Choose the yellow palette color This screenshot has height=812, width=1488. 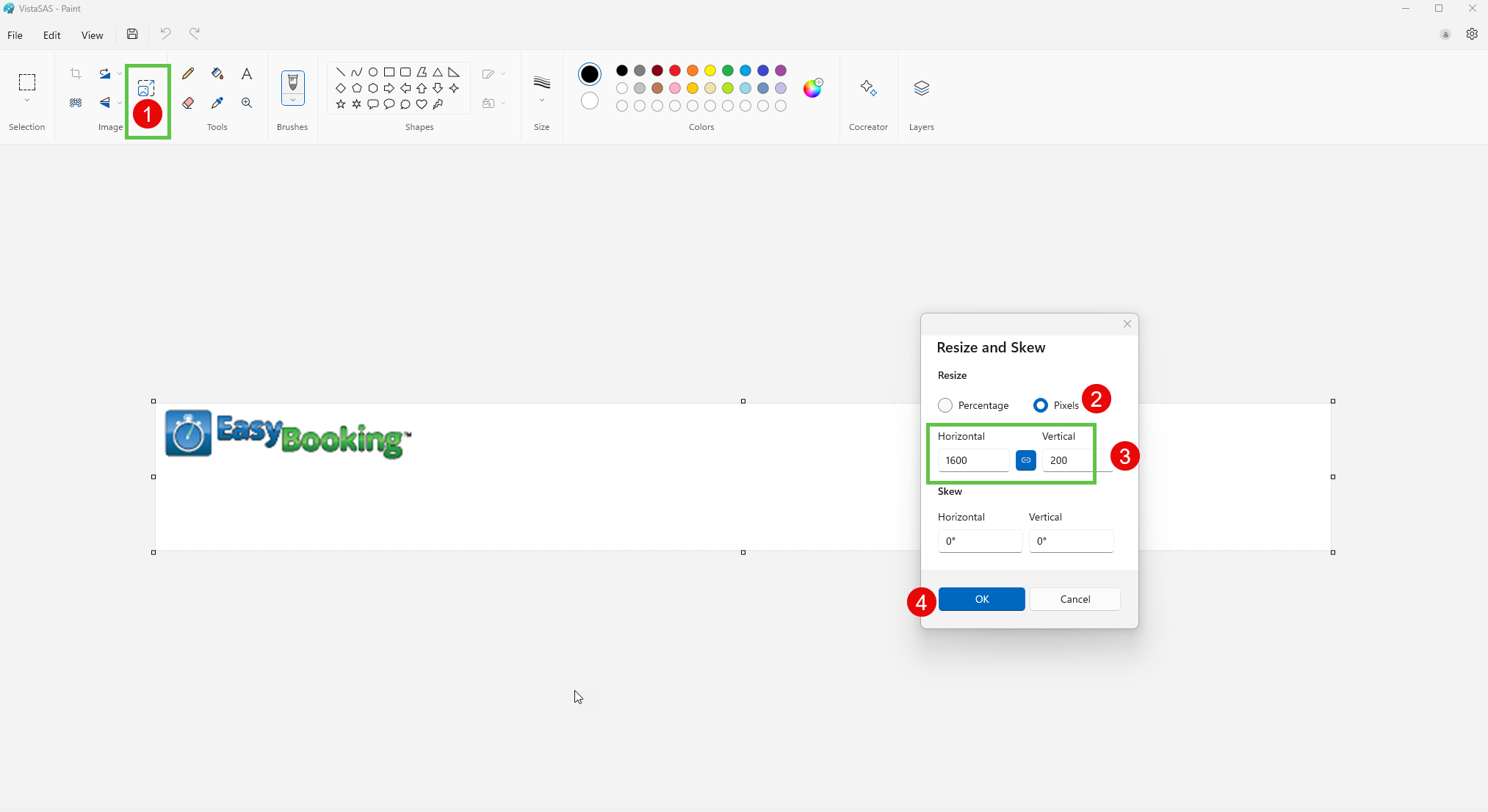(x=710, y=70)
